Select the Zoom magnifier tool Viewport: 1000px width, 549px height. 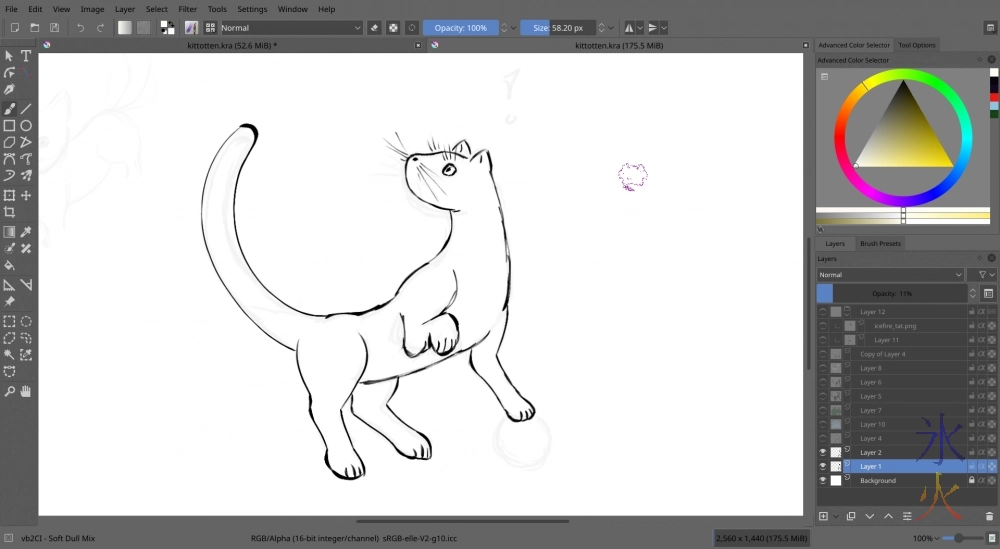[x=9, y=390]
